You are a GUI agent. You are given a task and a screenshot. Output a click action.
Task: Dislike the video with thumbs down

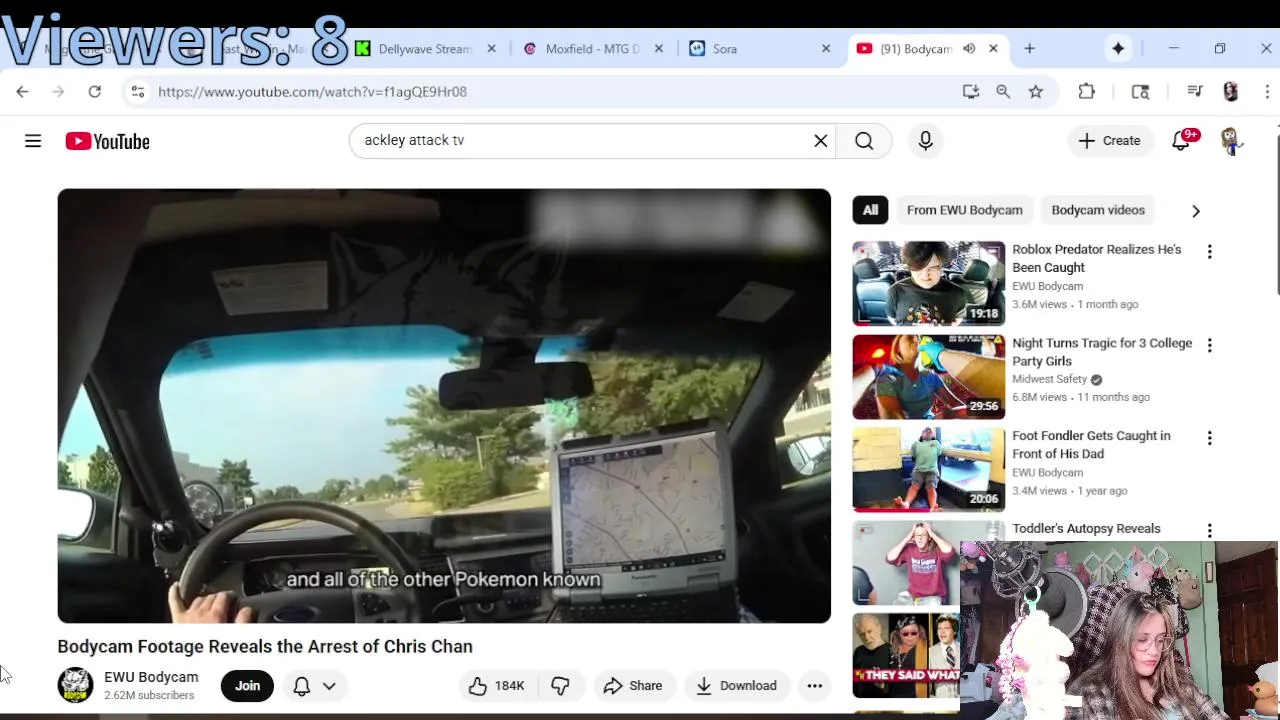point(561,686)
